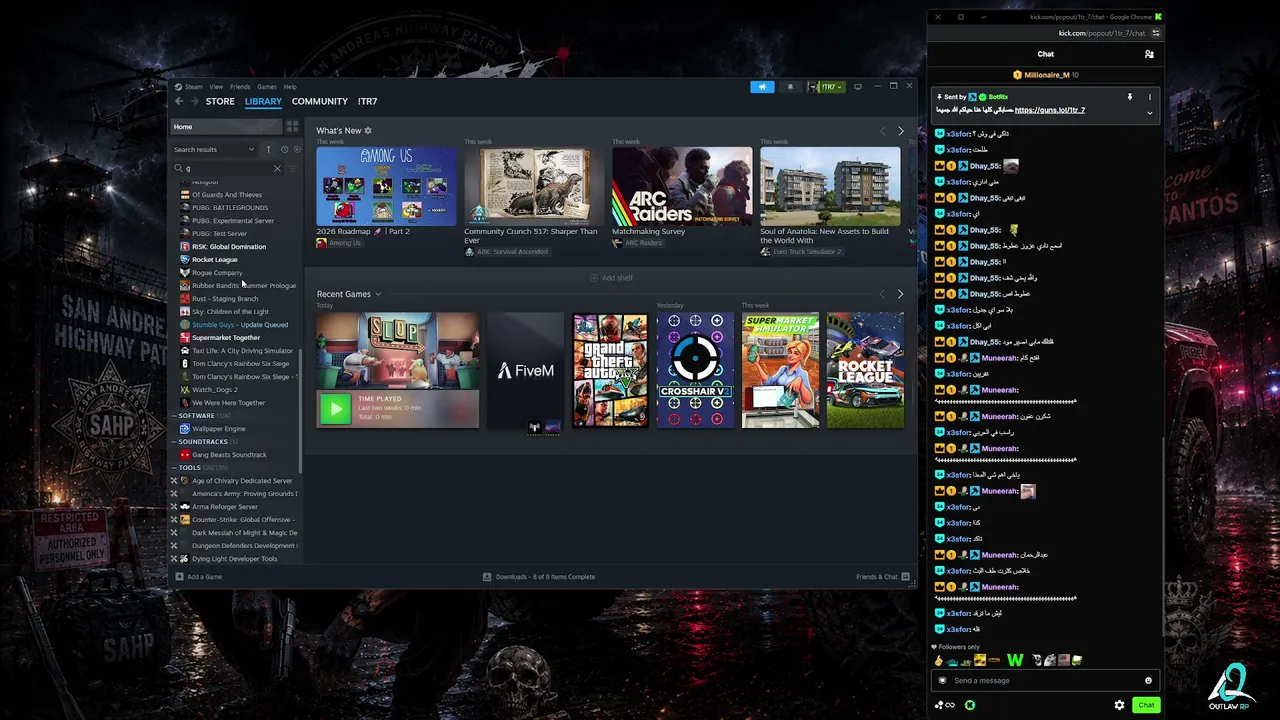Toggle library sort order arrow
The height and width of the screenshot is (720, 1280).
[x=268, y=149]
